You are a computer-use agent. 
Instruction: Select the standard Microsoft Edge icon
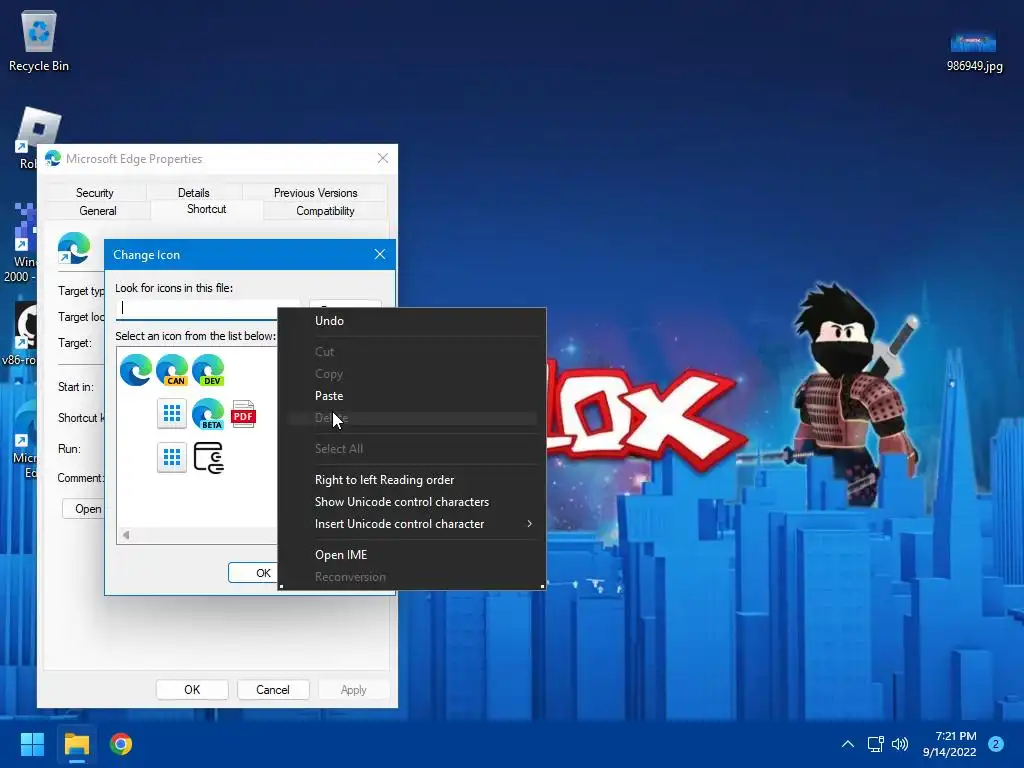pyautogui.click(x=136, y=370)
